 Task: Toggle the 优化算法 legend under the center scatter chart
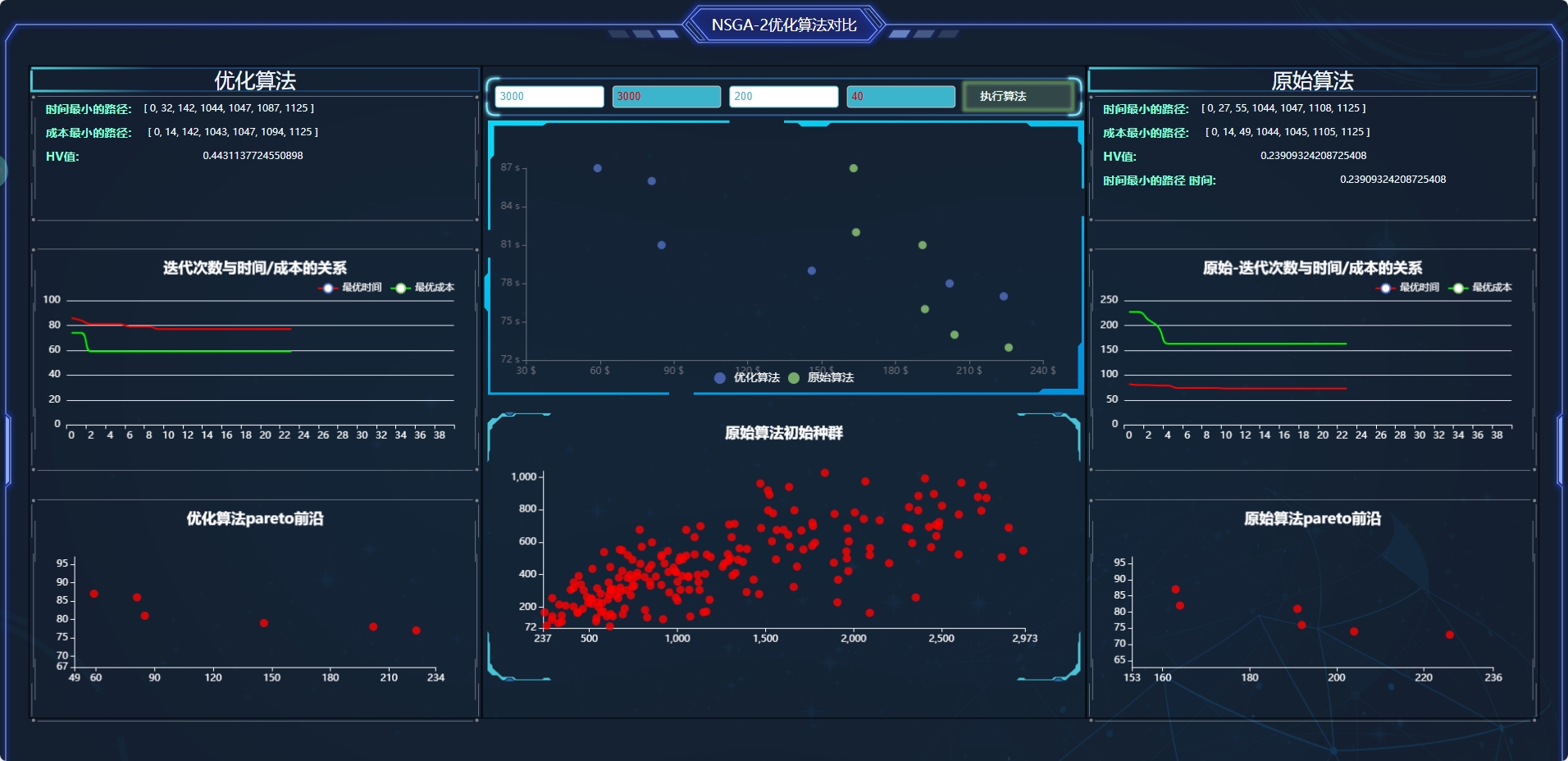(747, 378)
